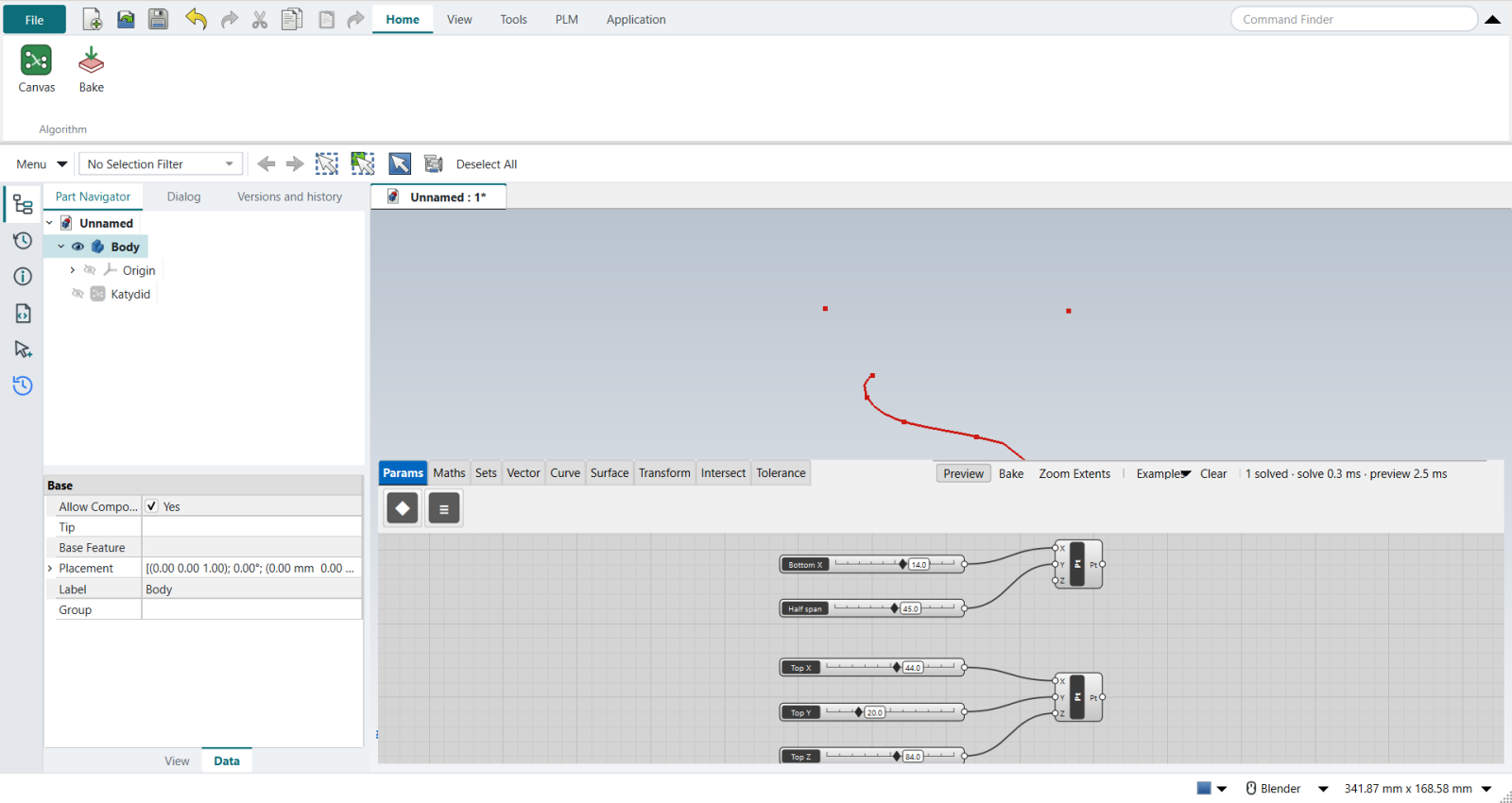This screenshot has width=1512, height=803.
Task: Collapse the Unnamed tree node
Action: click(49, 223)
